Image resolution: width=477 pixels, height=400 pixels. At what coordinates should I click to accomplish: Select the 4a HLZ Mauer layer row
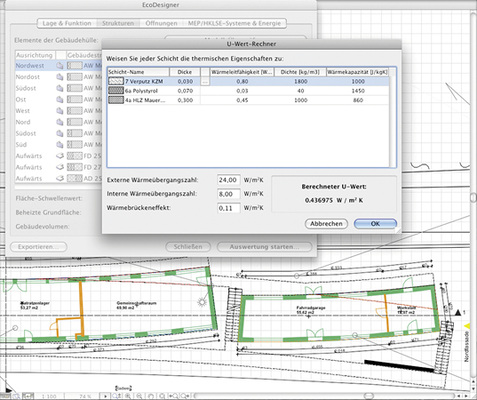pos(248,100)
